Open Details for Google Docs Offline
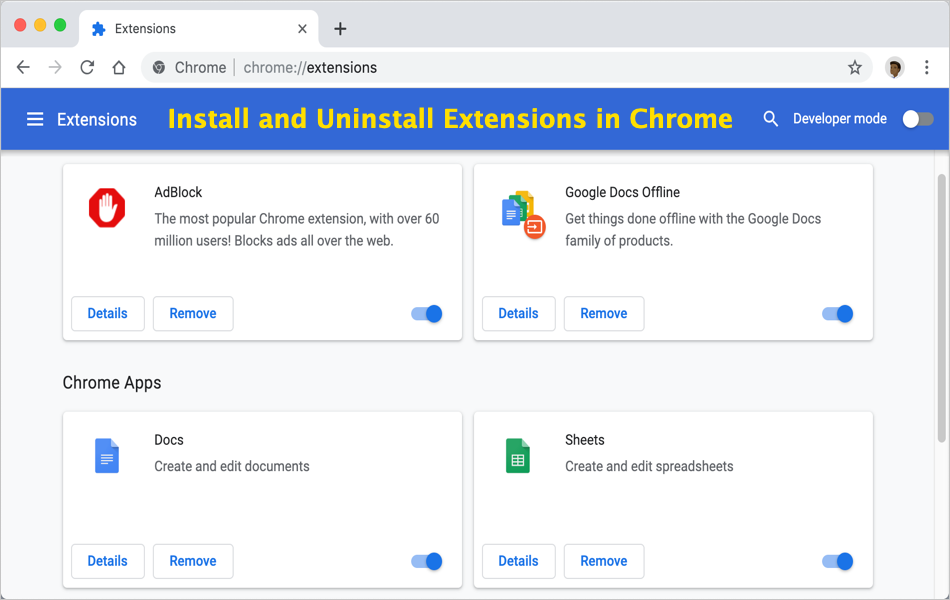The height and width of the screenshot is (600, 950). click(519, 313)
